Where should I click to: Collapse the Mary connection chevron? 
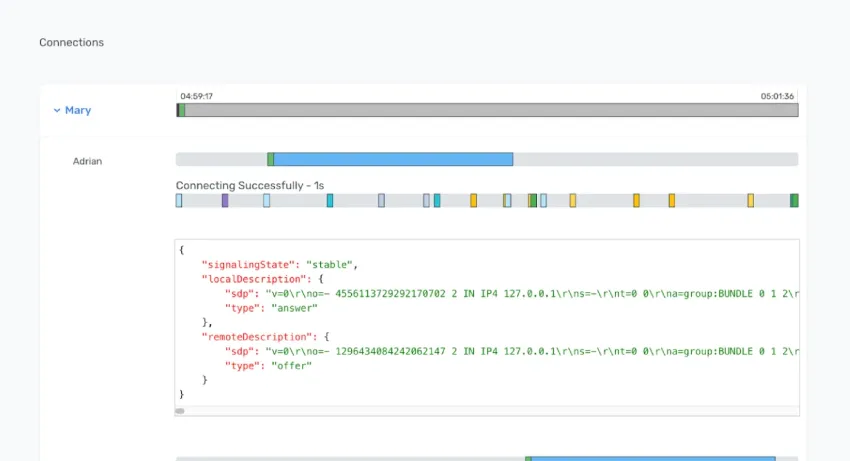tap(57, 111)
